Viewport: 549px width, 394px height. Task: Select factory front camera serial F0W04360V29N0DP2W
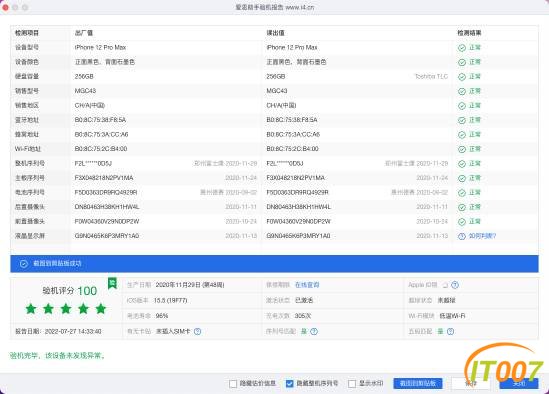click(x=107, y=222)
